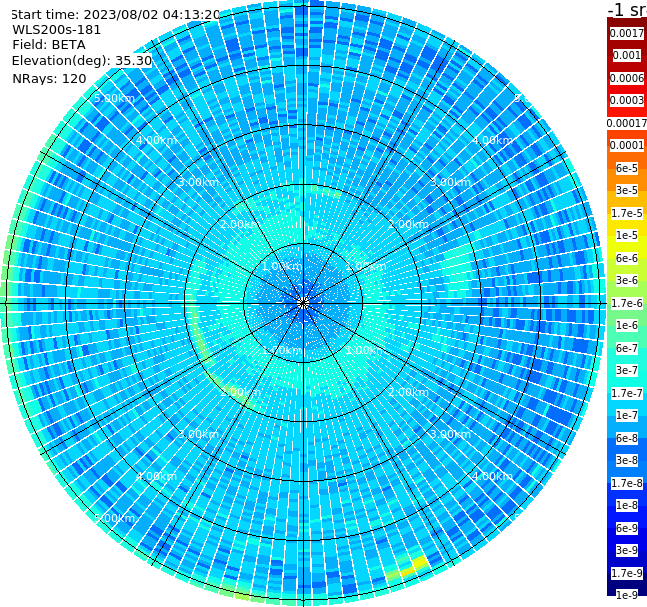The image size is (647, 607).
Task: Click the 0.0017 colorbar label
Action: point(627,33)
